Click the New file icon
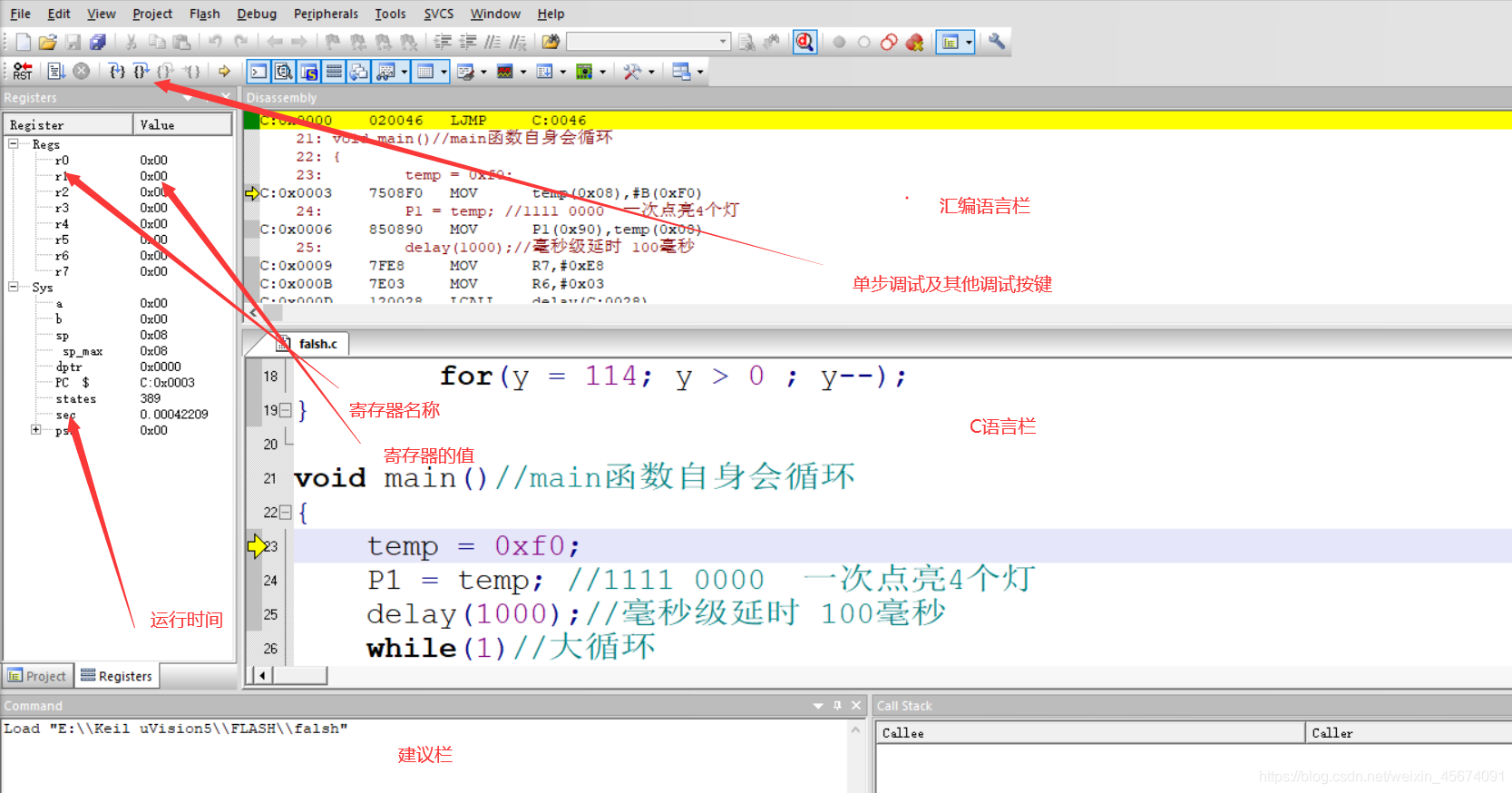 click(x=23, y=42)
